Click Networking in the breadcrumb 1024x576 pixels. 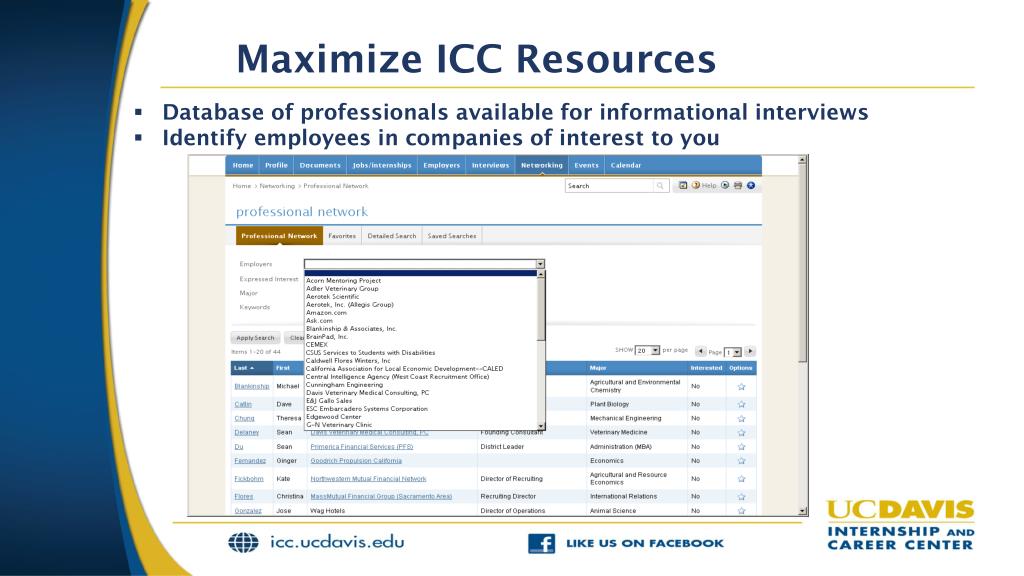[277, 186]
